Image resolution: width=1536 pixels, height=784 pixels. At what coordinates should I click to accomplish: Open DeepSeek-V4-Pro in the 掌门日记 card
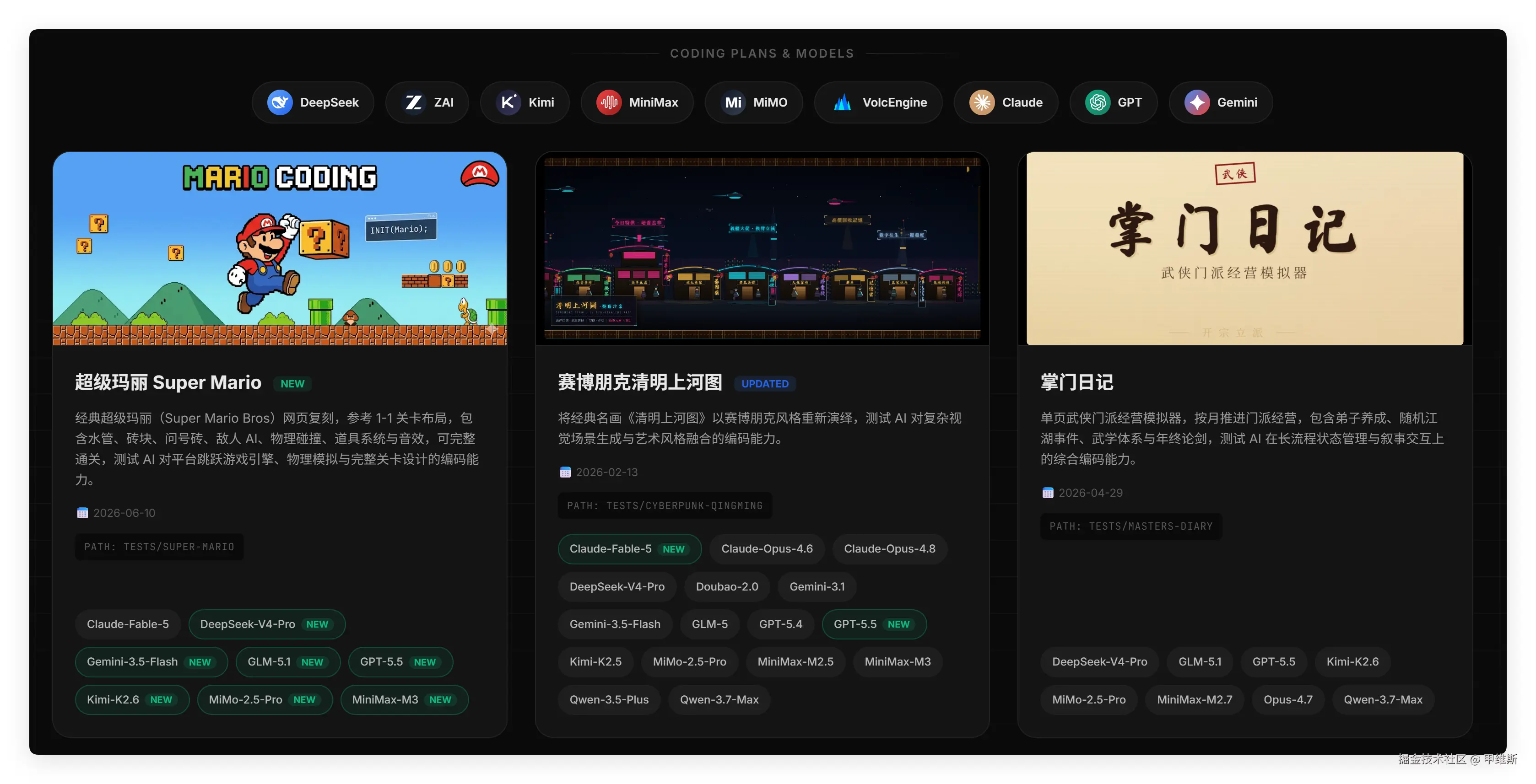point(1099,662)
